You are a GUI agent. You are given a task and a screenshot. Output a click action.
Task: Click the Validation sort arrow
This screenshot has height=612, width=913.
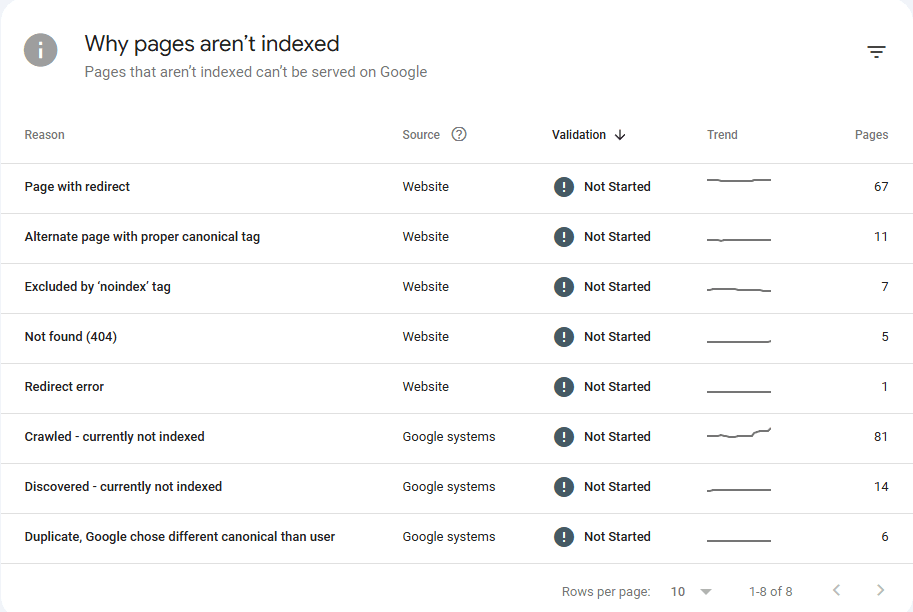pos(620,135)
